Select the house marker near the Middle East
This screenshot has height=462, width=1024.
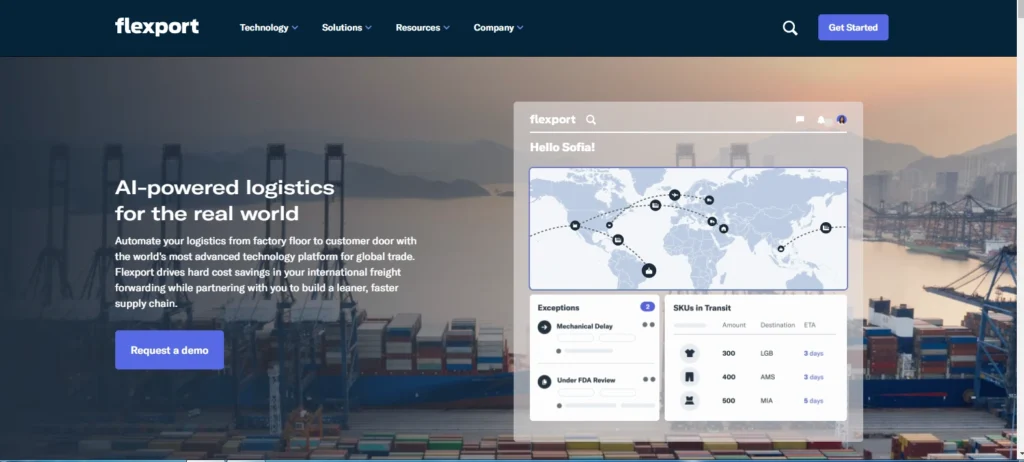(724, 229)
